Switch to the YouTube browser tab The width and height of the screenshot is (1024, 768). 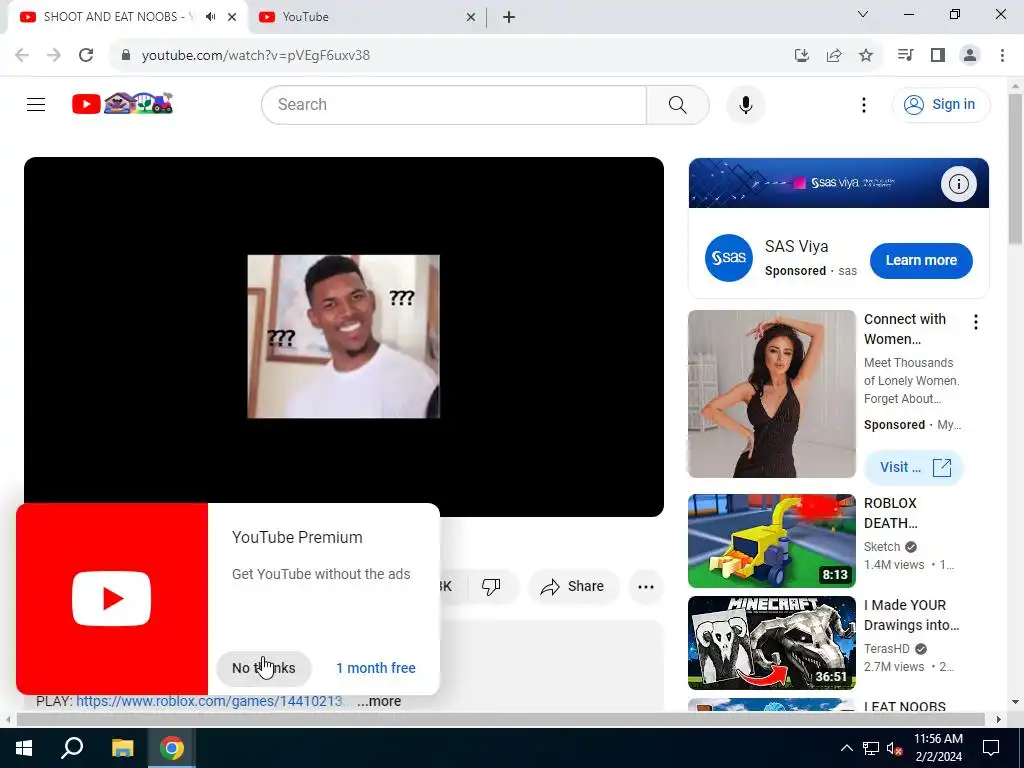coord(366,17)
